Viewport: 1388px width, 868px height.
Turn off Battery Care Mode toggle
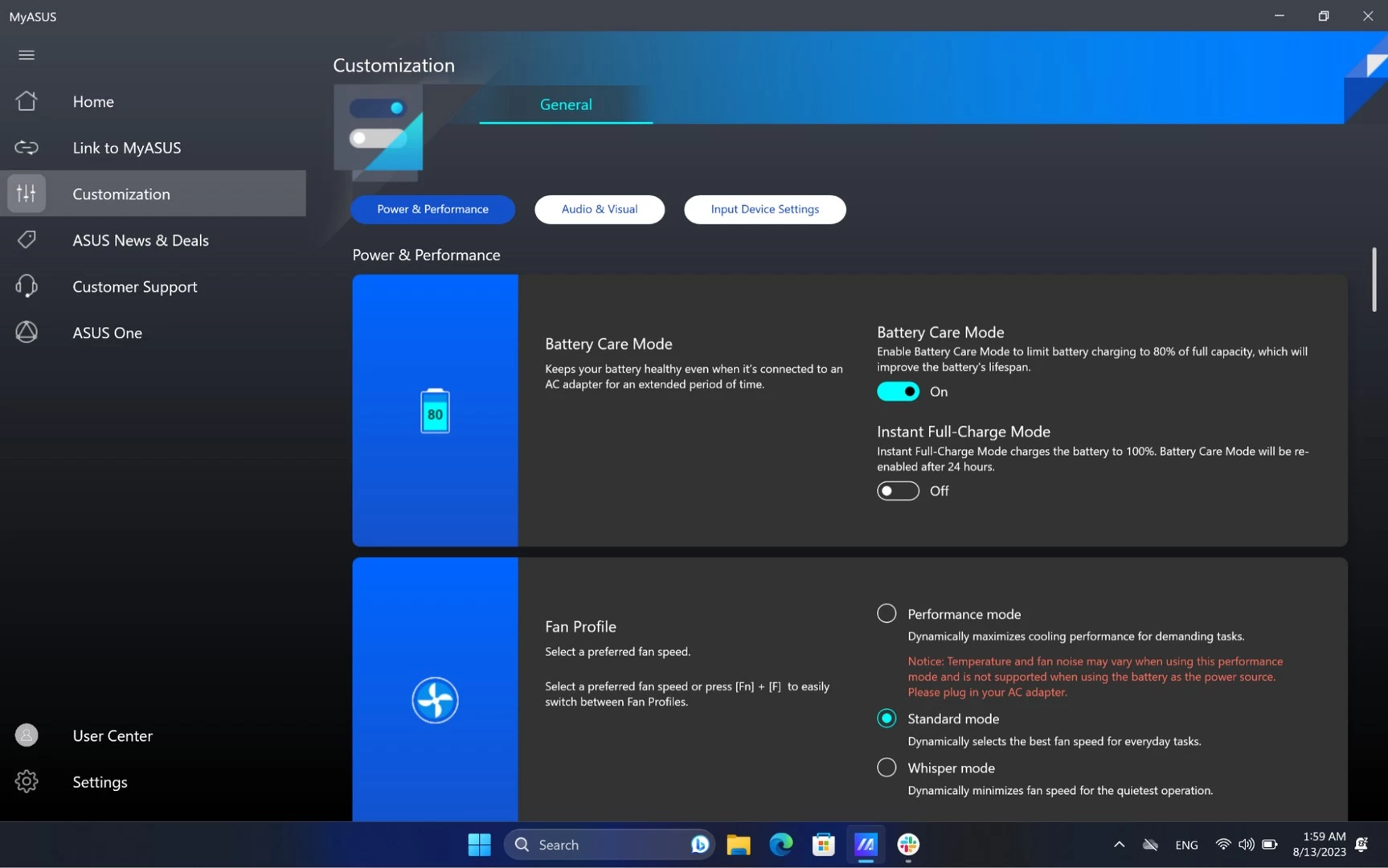tap(897, 391)
